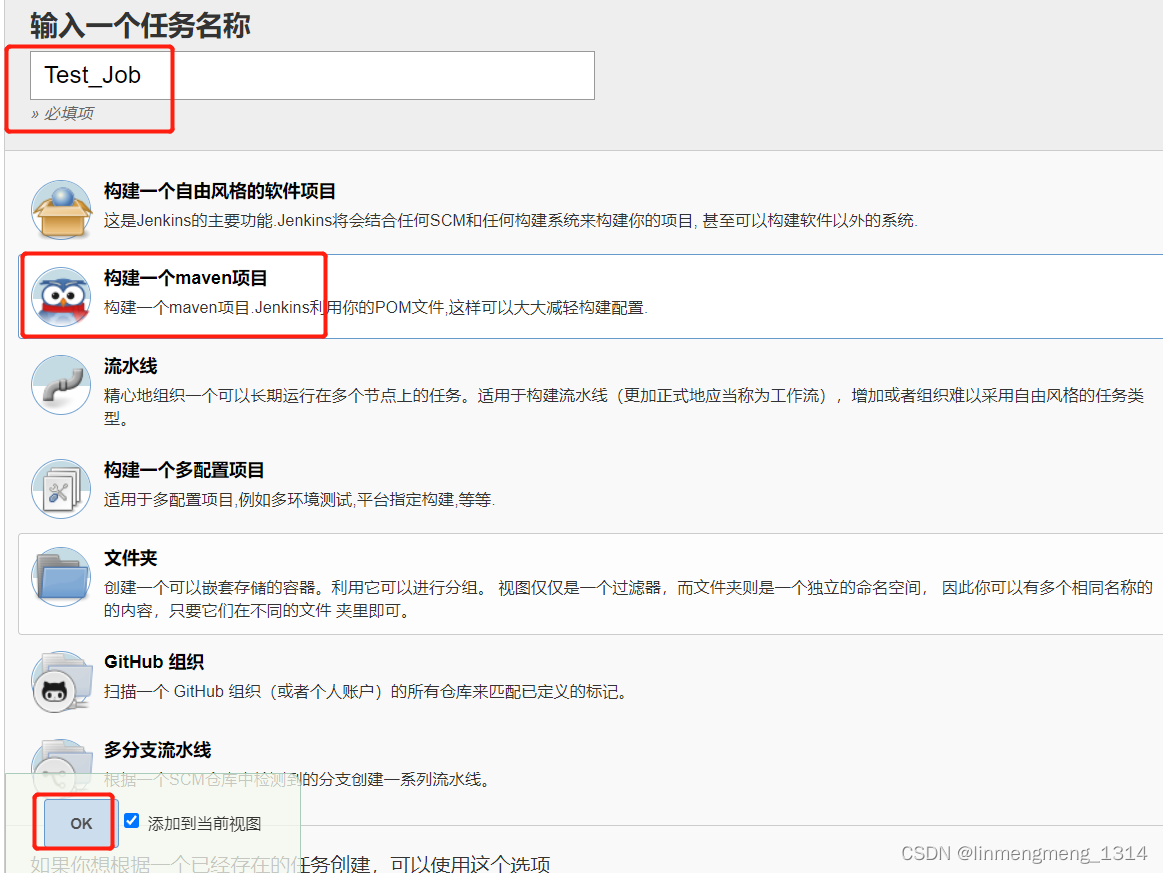Screen dimensions: 1163x873
Task: Click the GitHub account scanning description
Action: tap(366, 692)
